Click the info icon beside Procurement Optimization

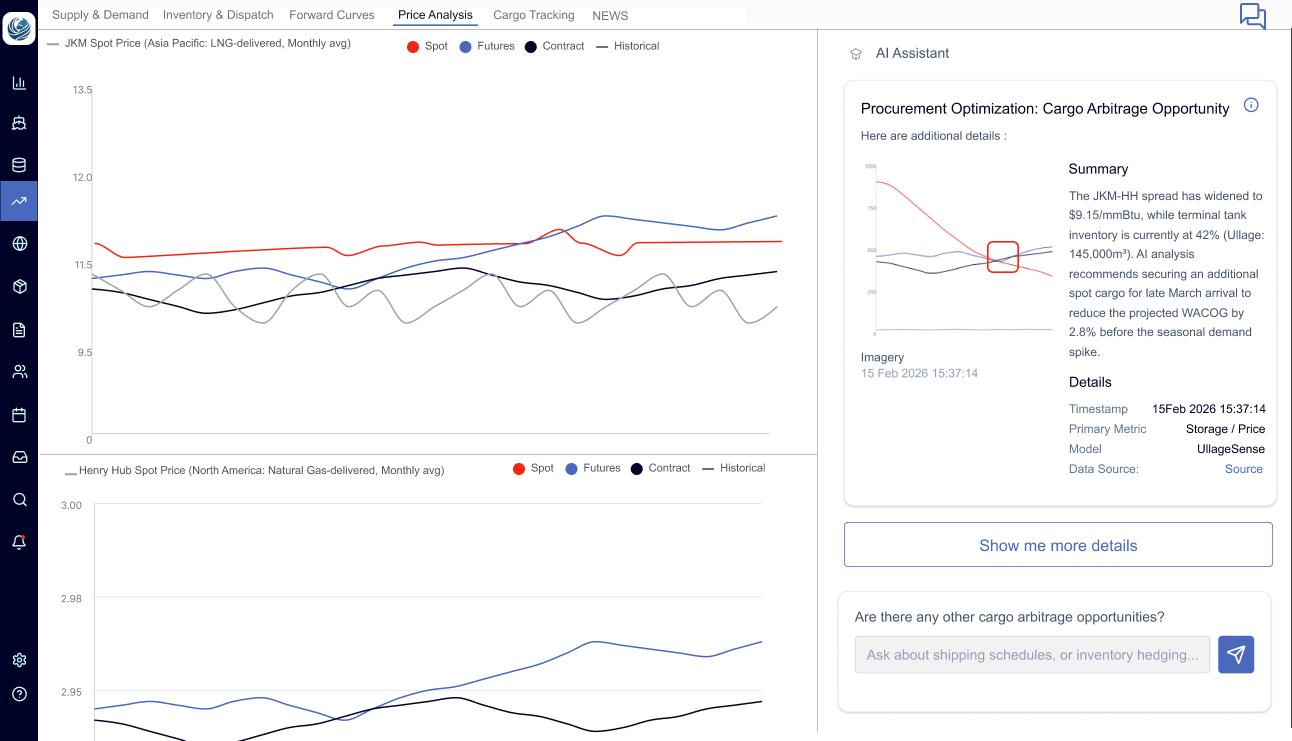(1251, 105)
